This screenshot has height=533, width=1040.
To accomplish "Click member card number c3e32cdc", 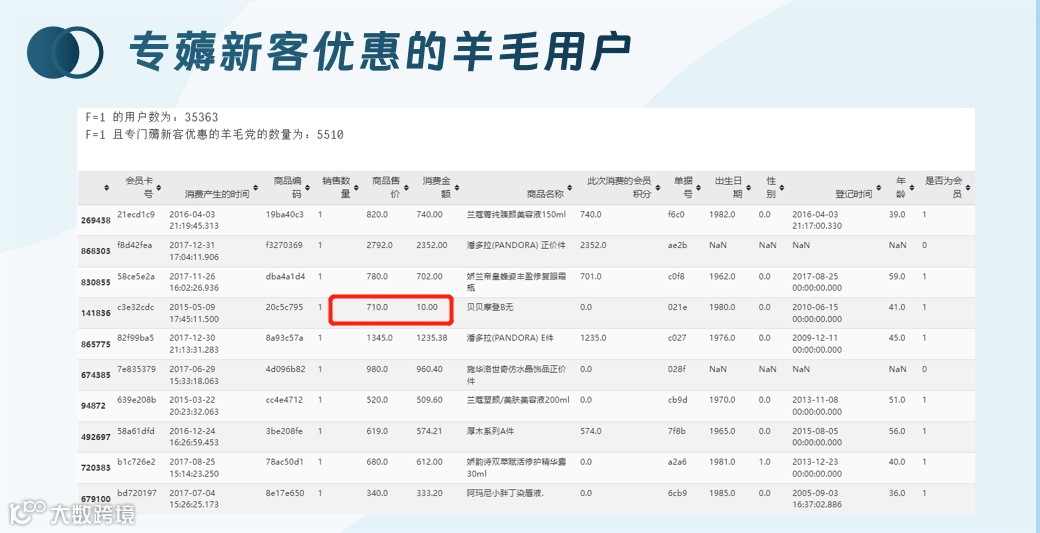I will coord(135,308).
